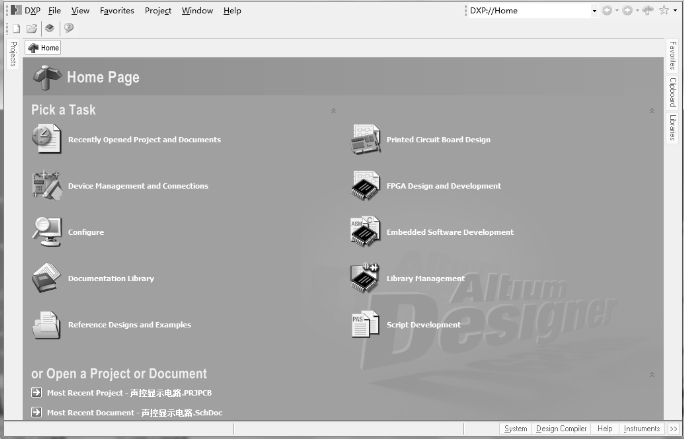
Task: Collapse the Open a Project or Document section
Action: [x=652, y=374]
